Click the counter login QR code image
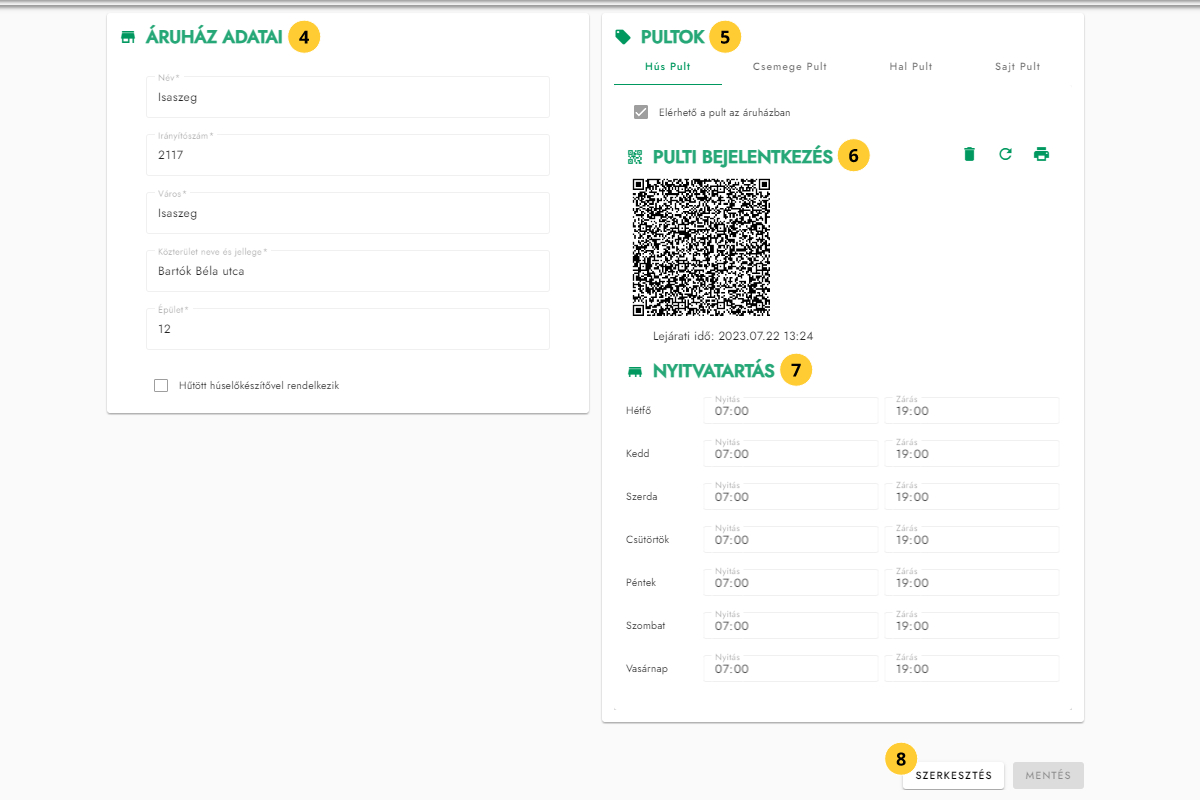This screenshot has height=800, width=1200. click(x=702, y=247)
